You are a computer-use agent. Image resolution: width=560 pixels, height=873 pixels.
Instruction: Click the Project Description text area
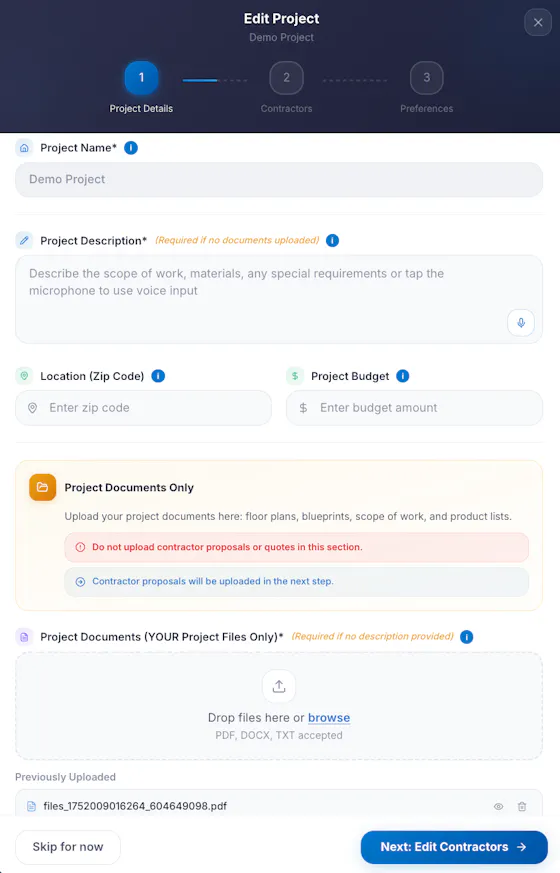pos(279,299)
